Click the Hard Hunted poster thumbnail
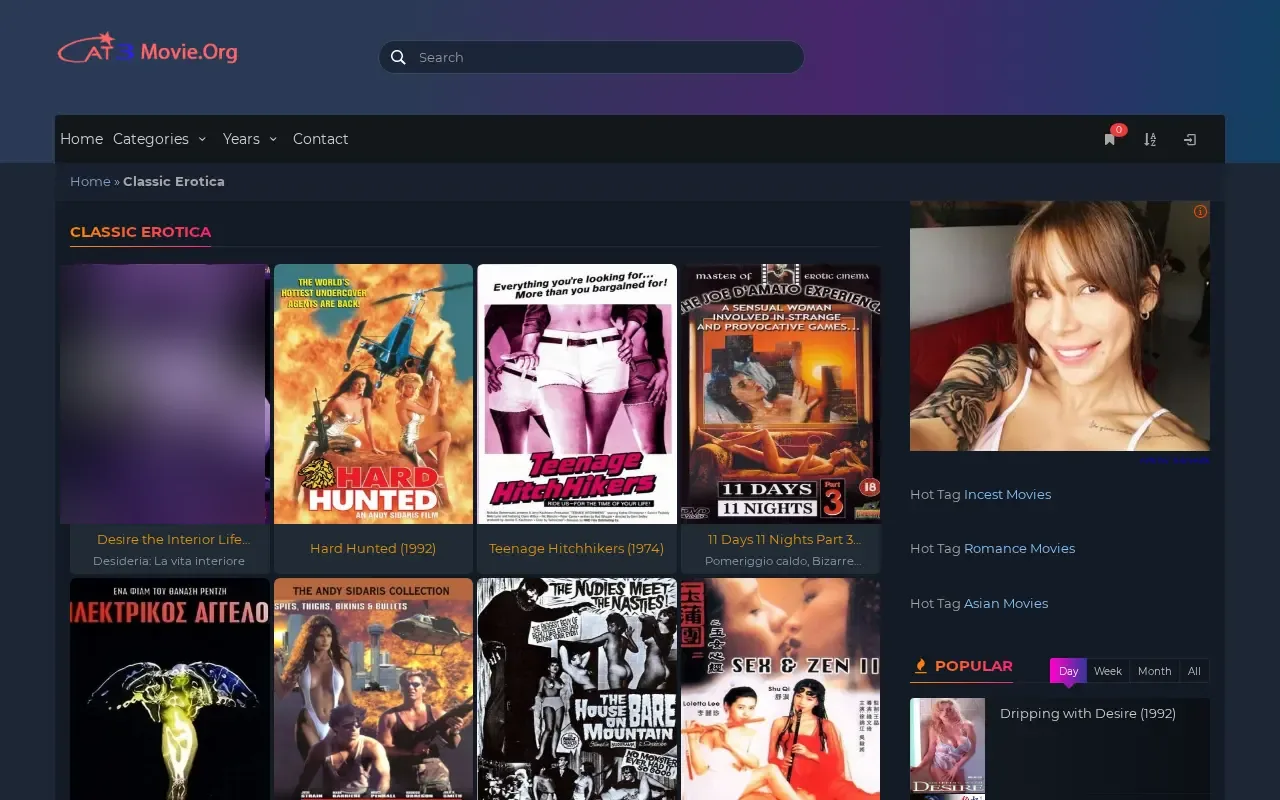The height and width of the screenshot is (800, 1280). (373, 394)
